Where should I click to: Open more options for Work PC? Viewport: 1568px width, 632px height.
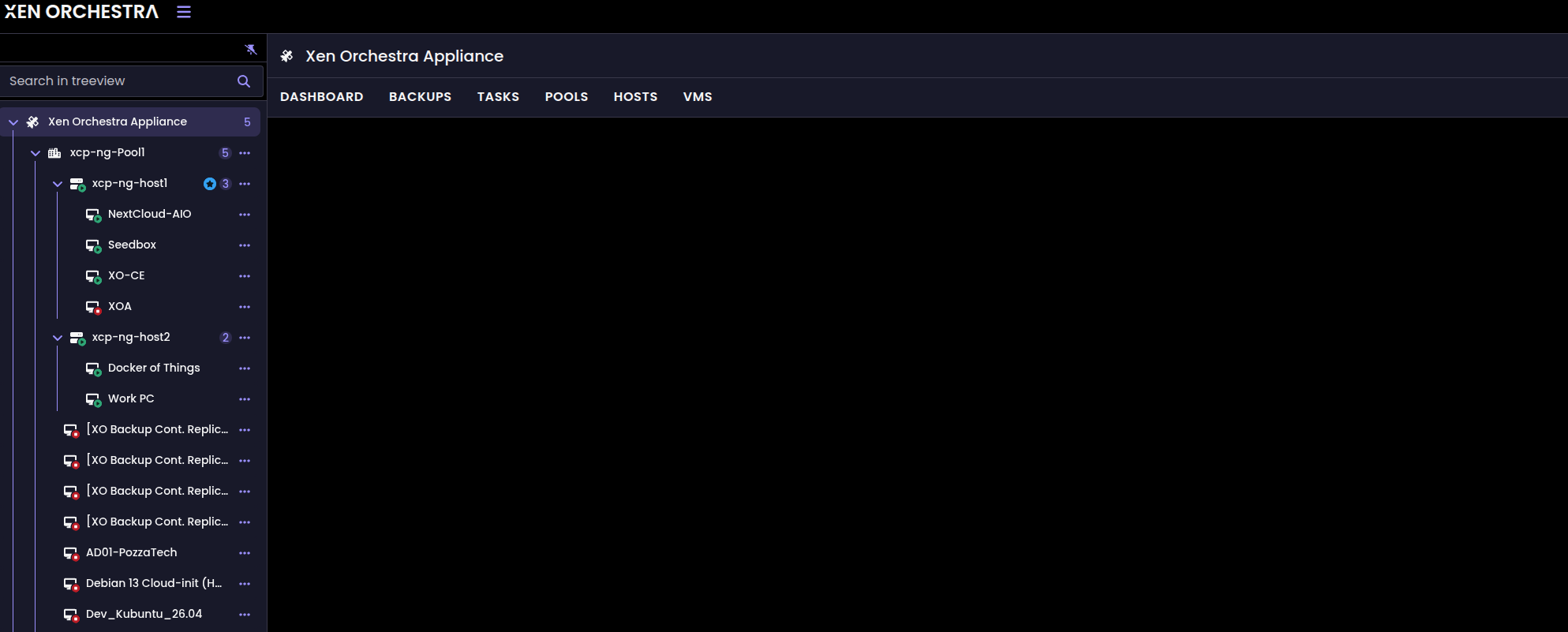[x=245, y=399]
